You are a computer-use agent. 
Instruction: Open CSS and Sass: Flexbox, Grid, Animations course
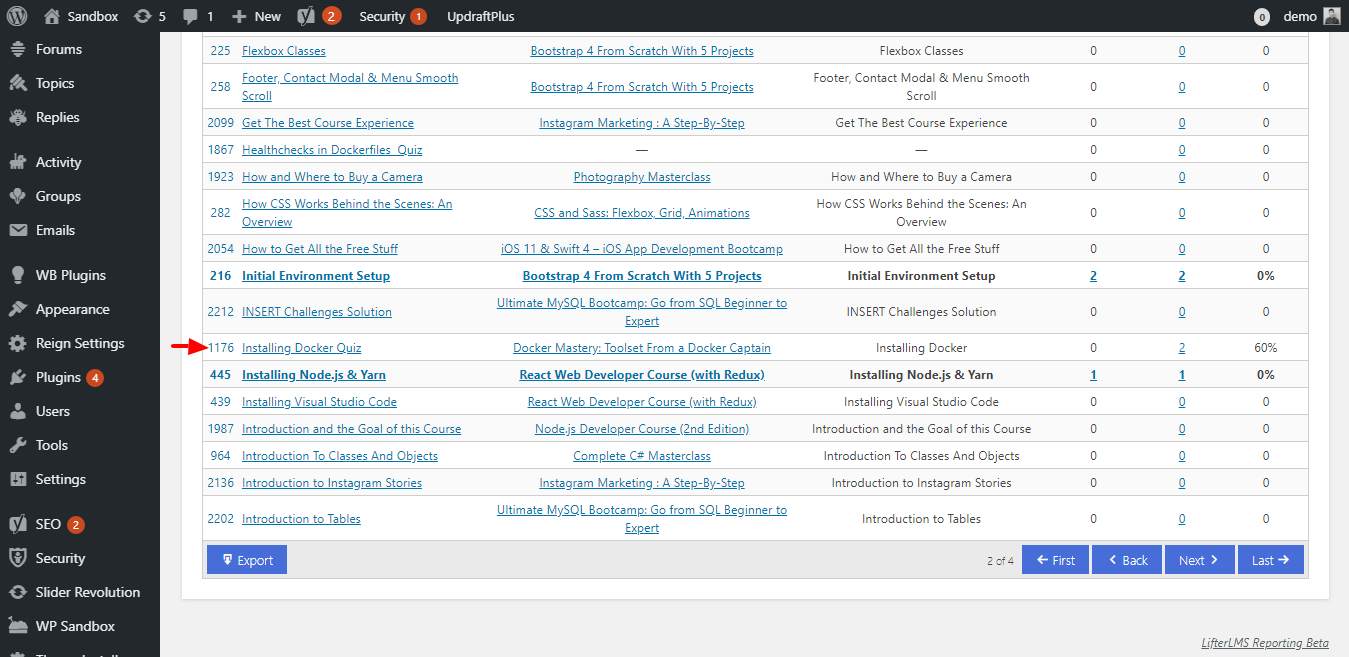(x=642, y=213)
